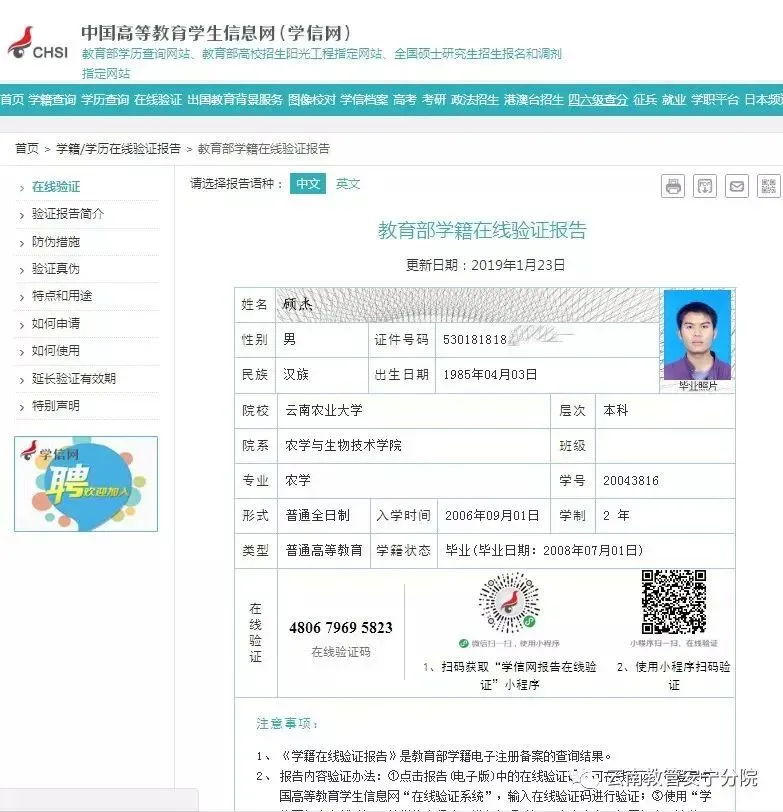Open 就业 menu item

[674, 99]
